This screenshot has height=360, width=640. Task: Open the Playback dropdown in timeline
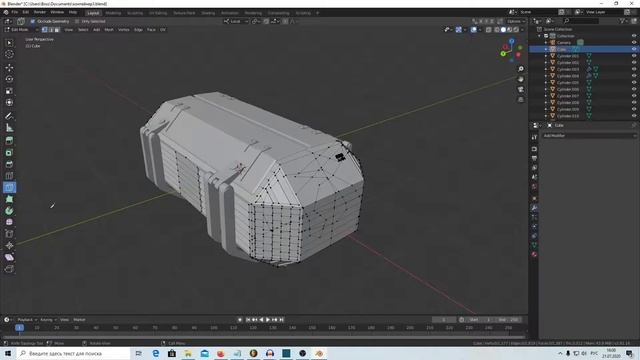coord(27,320)
